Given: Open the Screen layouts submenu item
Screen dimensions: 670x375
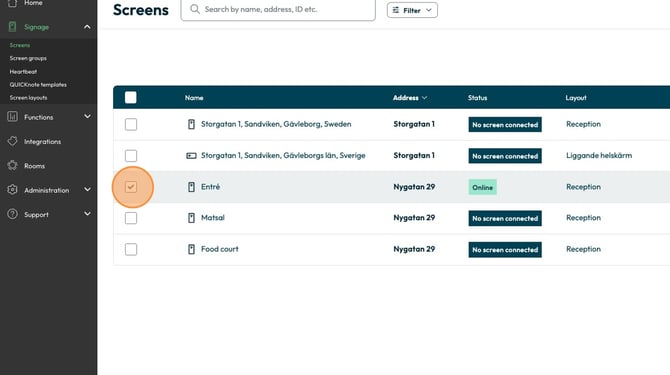Looking at the screenshot, I should pos(28,98).
